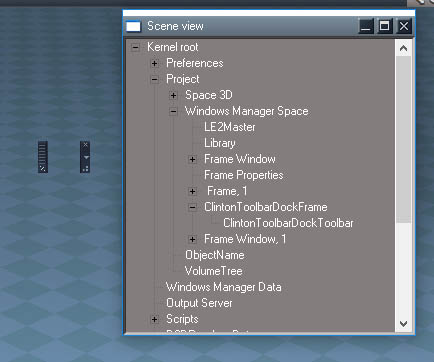Viewport: 434px width, 362px height.
Task: Minimize the Scene view window
Action: point(366,26)
